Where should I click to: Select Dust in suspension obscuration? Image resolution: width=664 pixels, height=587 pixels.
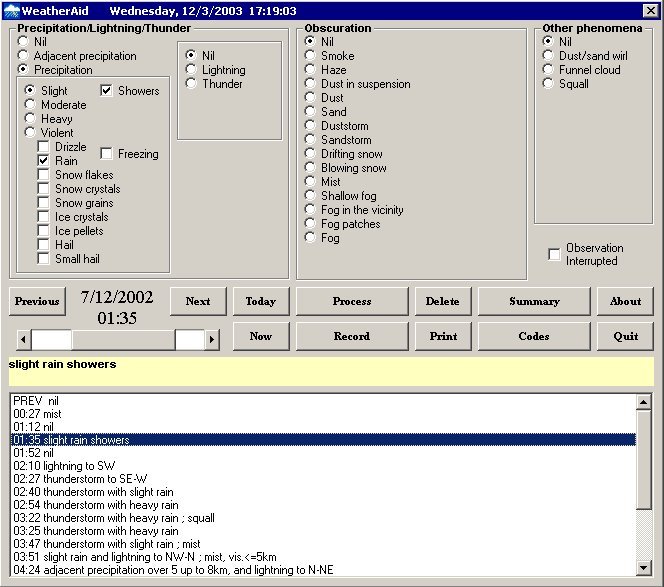click(310, 83)
